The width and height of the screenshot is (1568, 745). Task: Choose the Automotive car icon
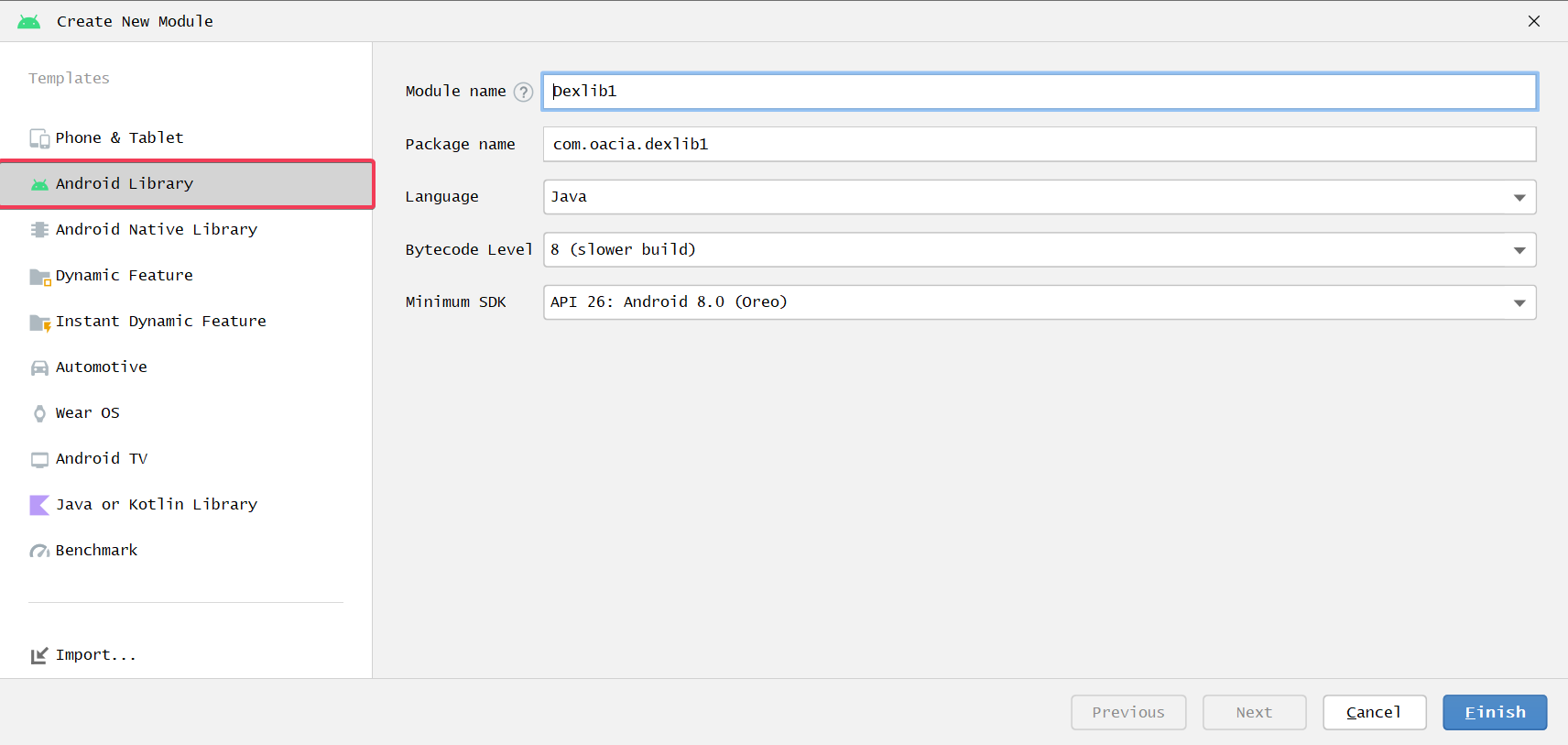pos(39,367)
